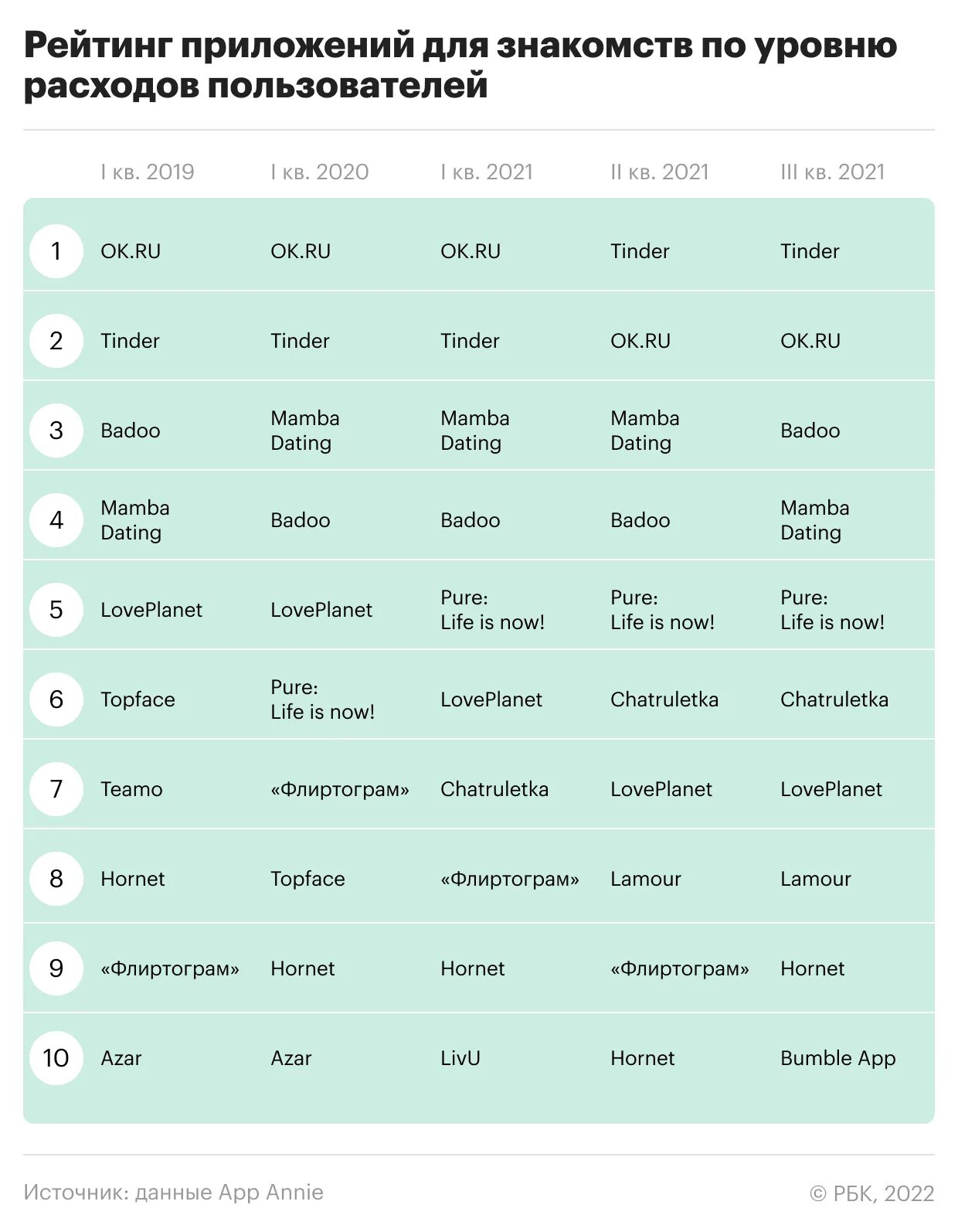Select the I кв. 2019 column header
This screenshot has height=1232, width=958.
(x=148, y=172)
